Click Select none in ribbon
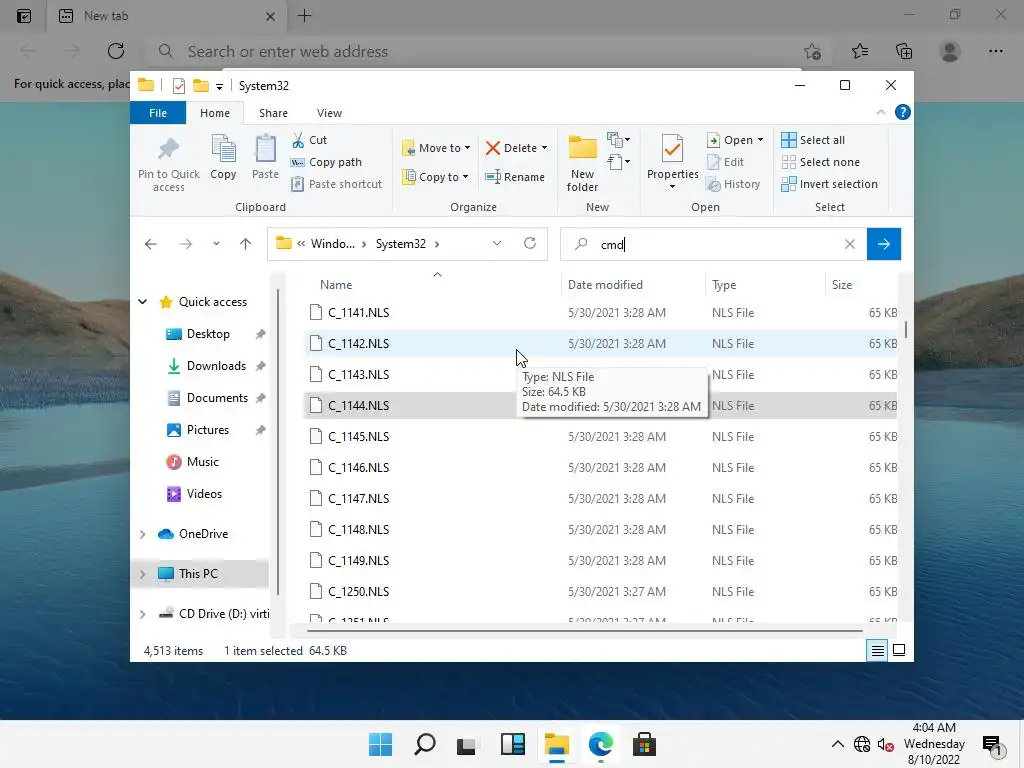This screenshot has height=768, width=1024. point(821,162)
